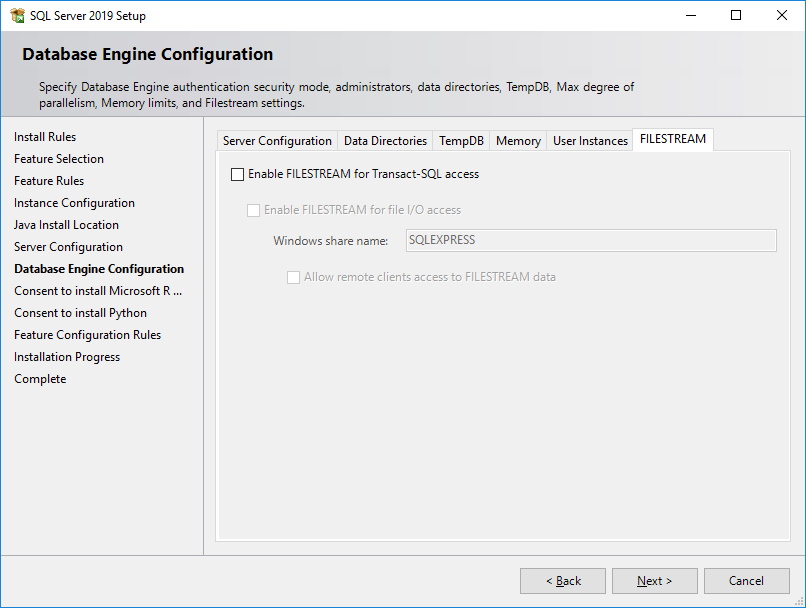
Task: Click Server Configuration in the left step list
Action: 68,247
